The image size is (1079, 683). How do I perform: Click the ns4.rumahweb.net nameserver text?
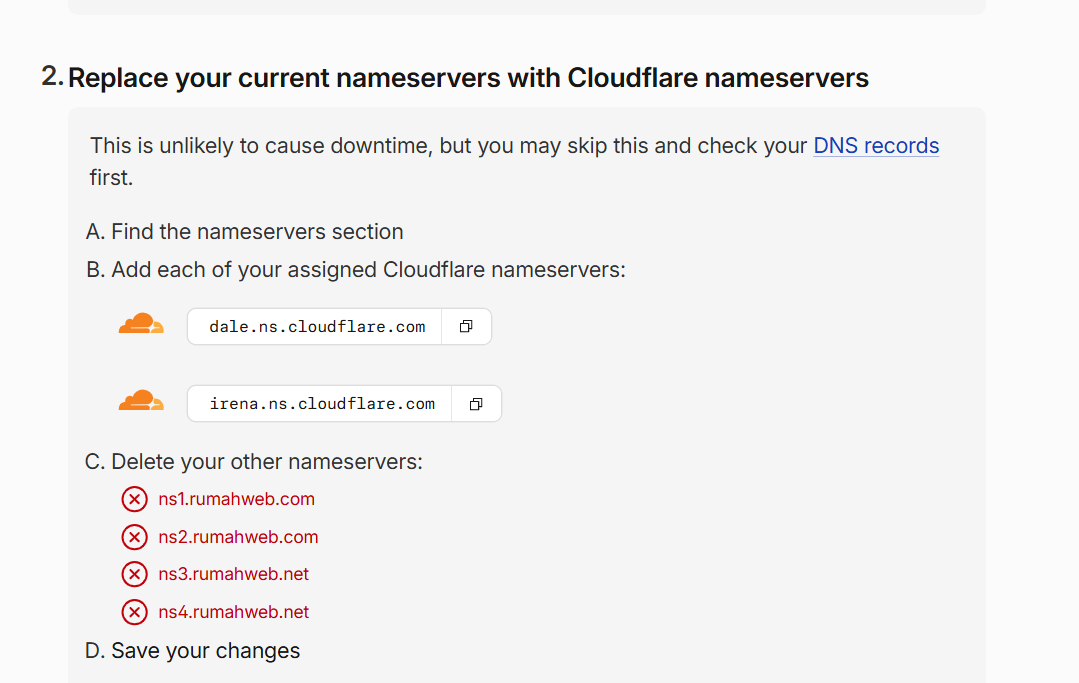pyautogui.click(x=233, y=612)
